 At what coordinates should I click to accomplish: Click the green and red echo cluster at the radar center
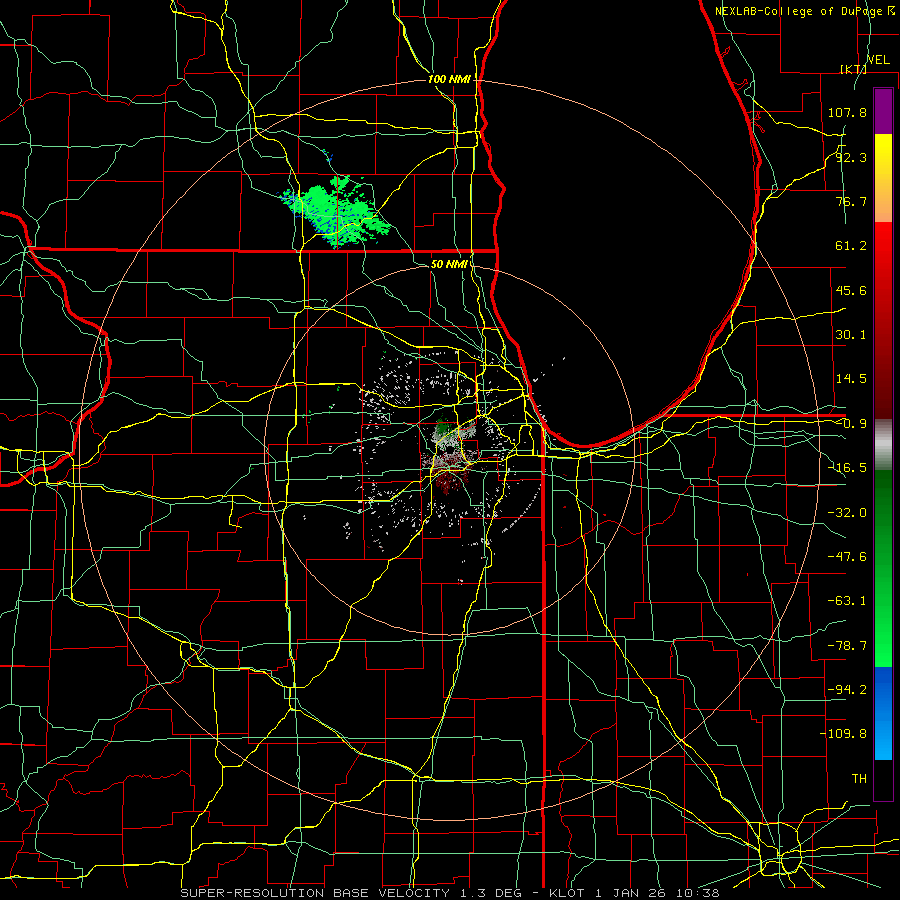pos(451,456)
